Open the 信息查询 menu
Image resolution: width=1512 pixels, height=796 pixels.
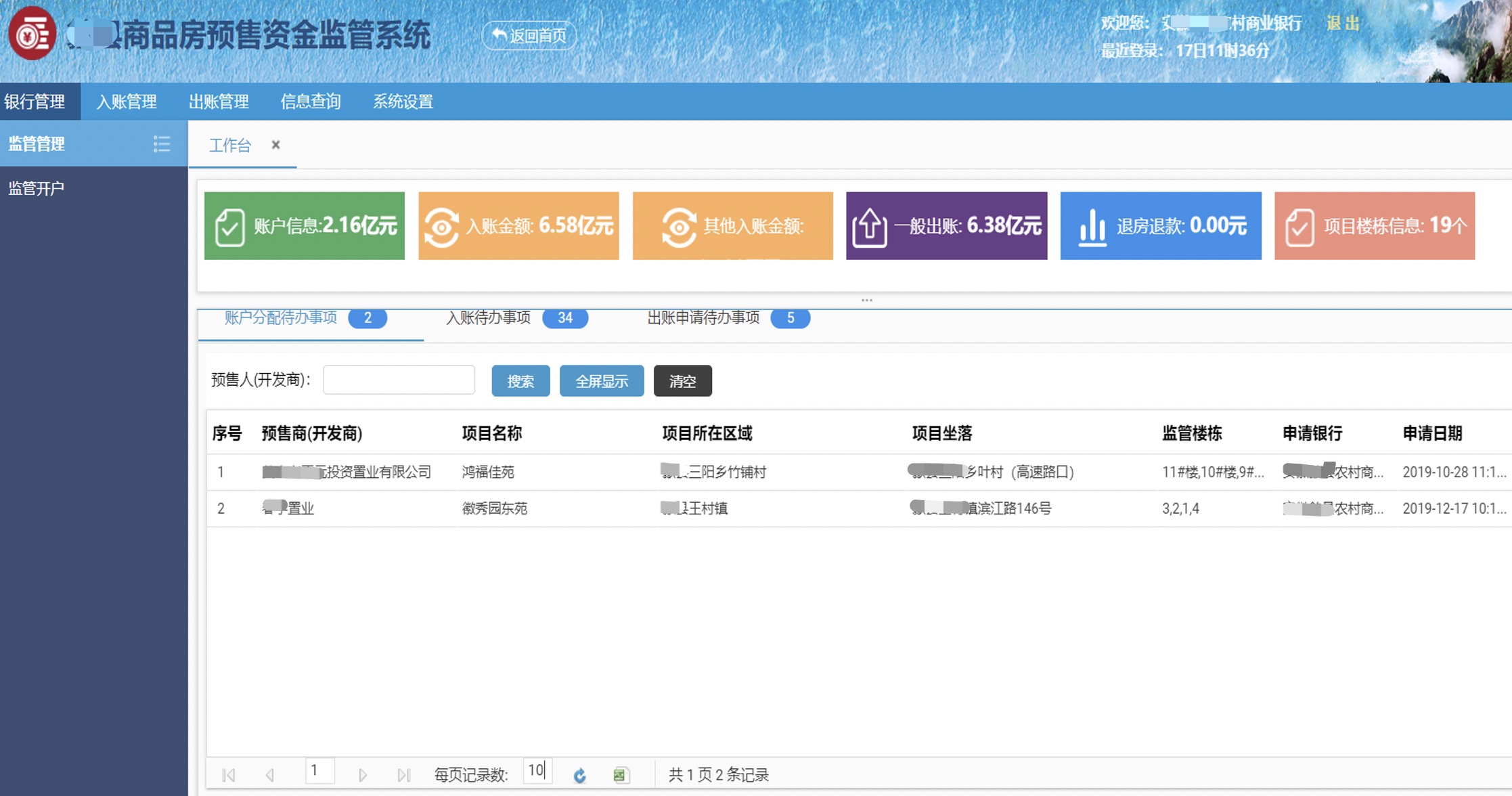311,102
